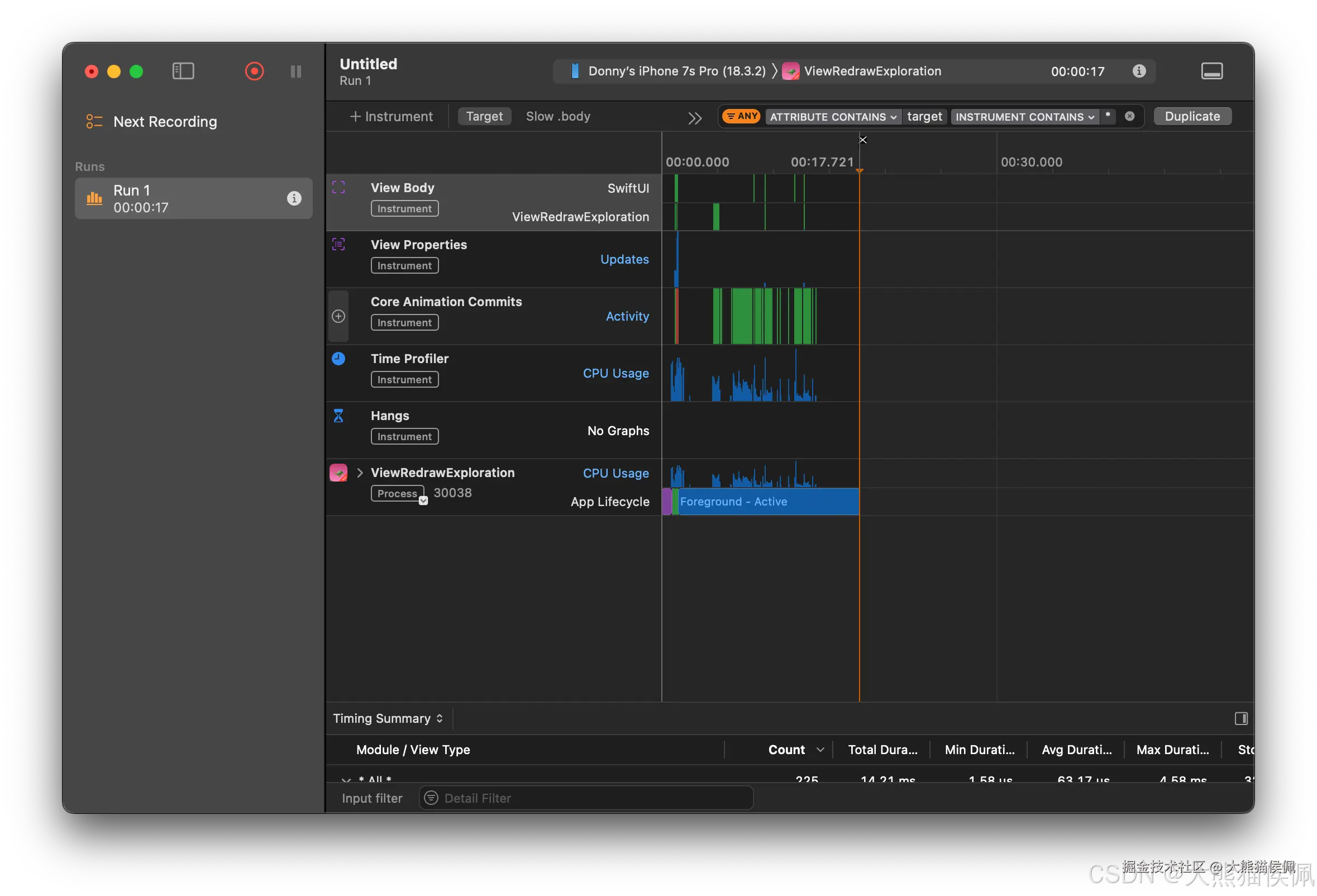1317x896 pixels.
Task: Select the Slow .body filter tab
Action: 557,116
